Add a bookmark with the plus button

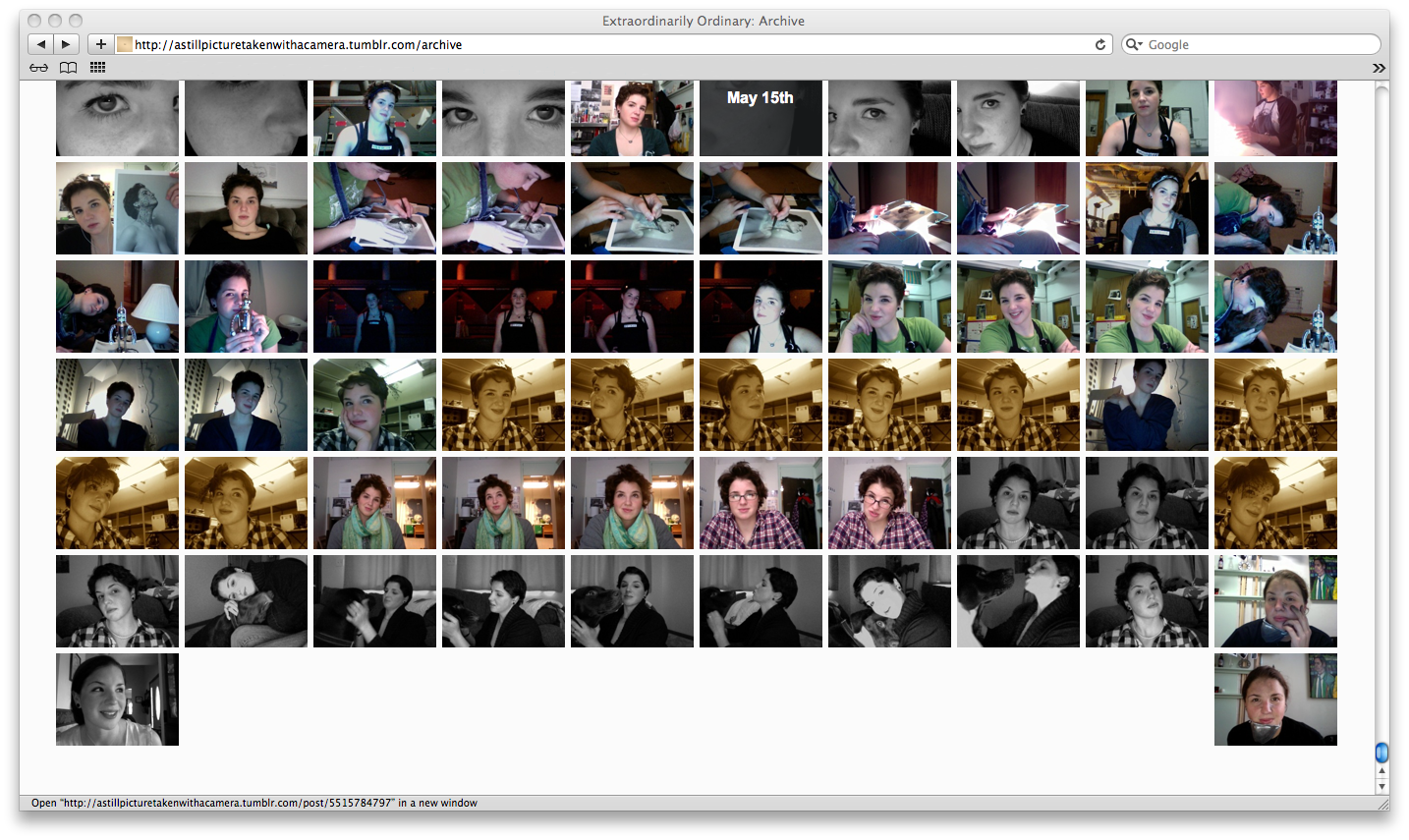100,44
